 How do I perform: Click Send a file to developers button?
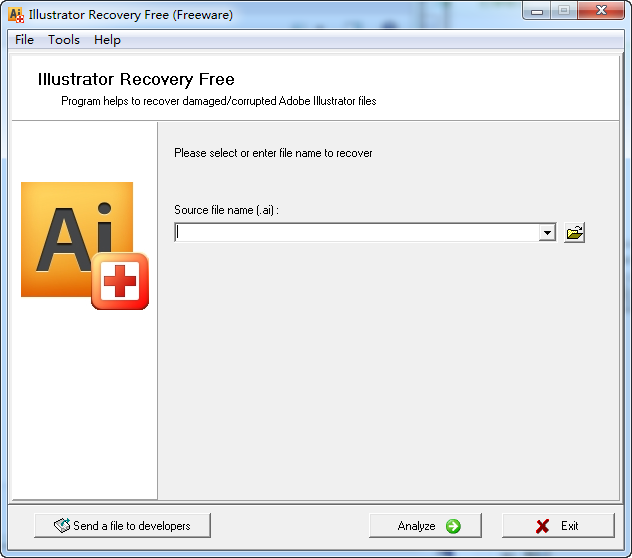[x=123, y=525]
